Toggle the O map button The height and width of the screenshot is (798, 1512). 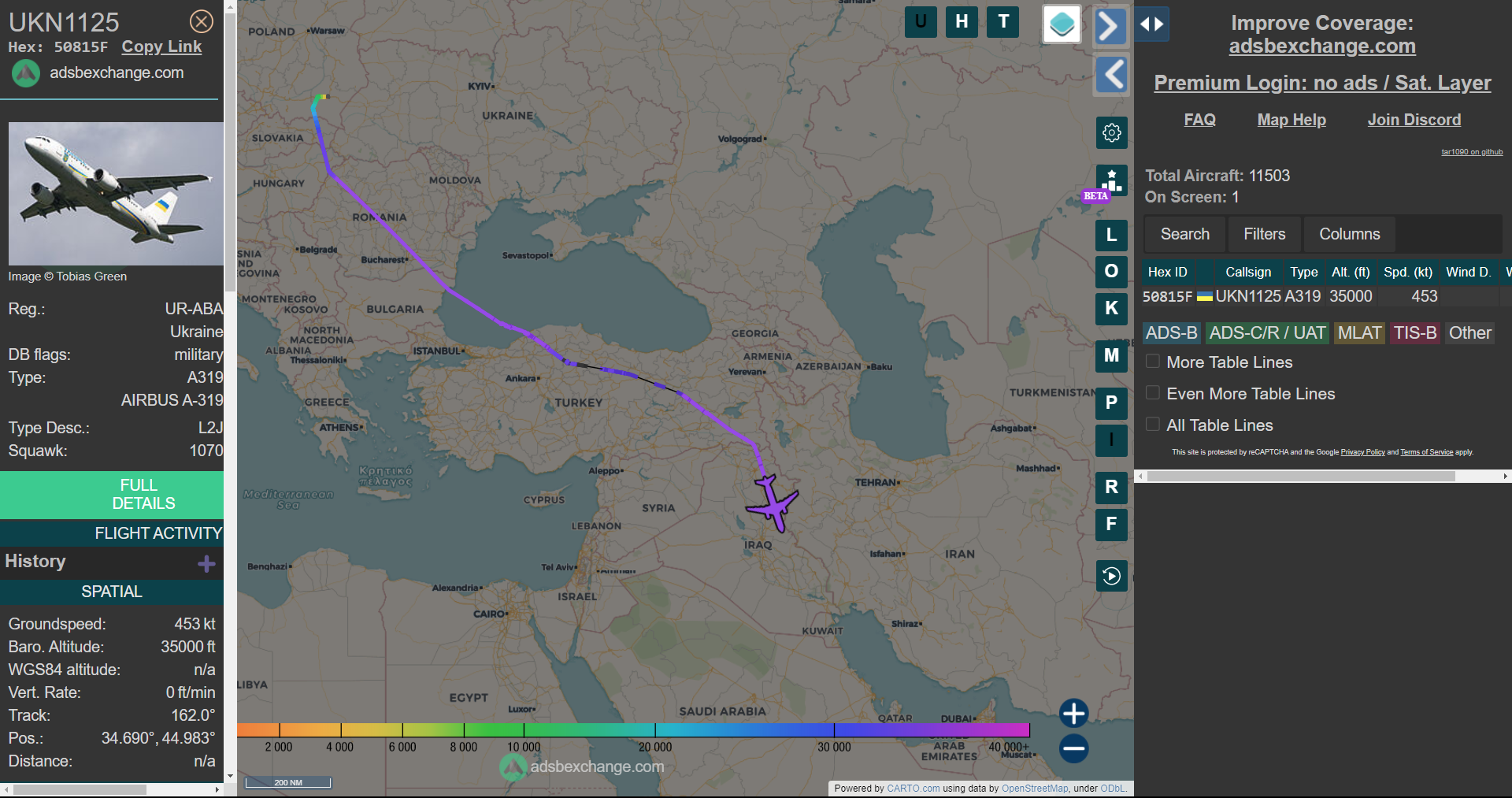[x=1111, y=272]
